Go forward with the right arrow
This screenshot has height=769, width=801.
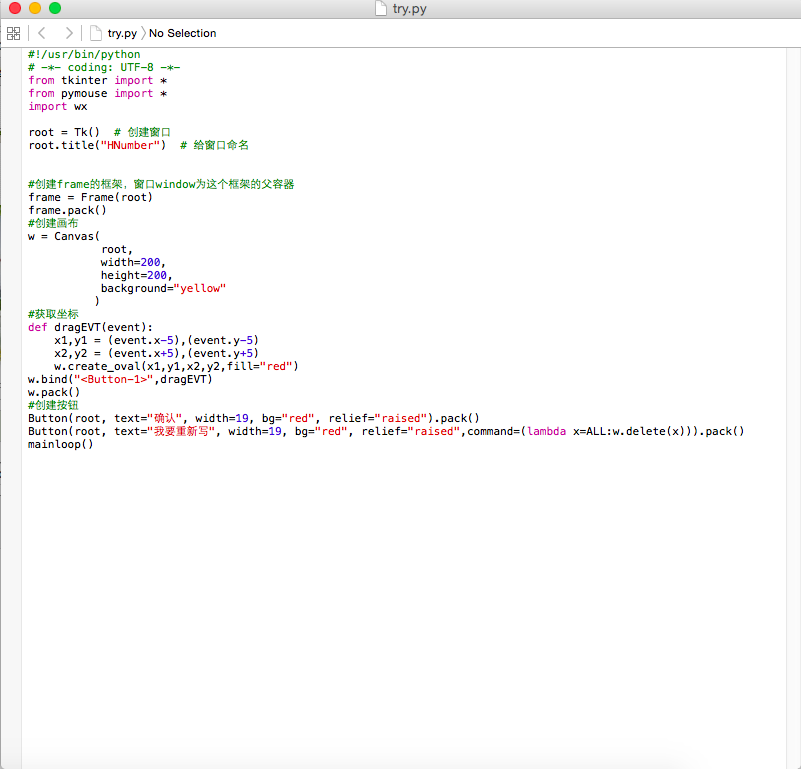tap(68, 33)
